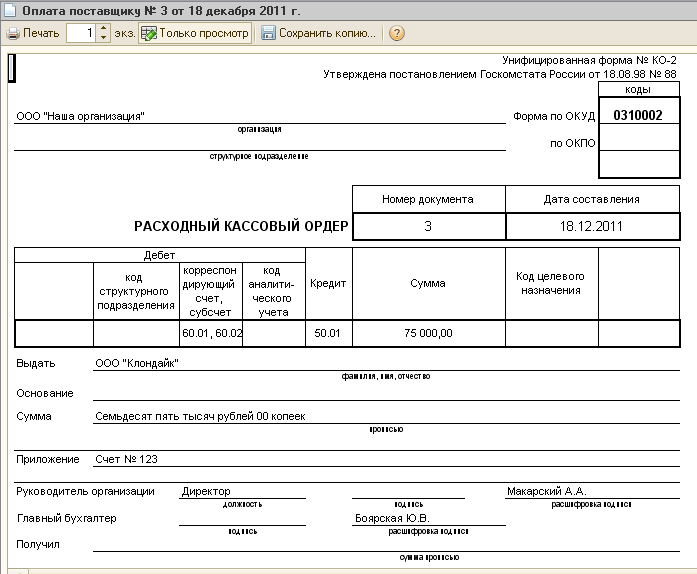Click the printer icon next to Печать
The image size is (697, 574).
(x=13, y=33)
